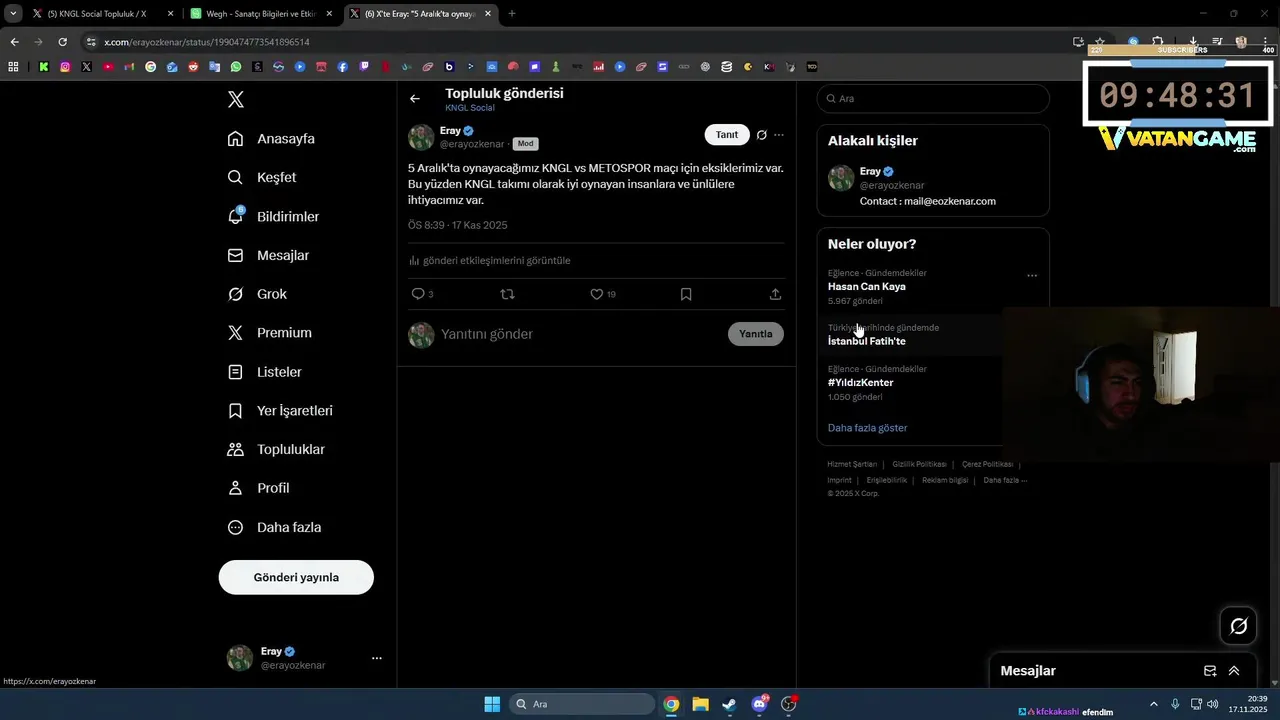Click the Yanıtla reply button
The width and height of the screenshot is (1280, 720).
(x=756, y=334)
